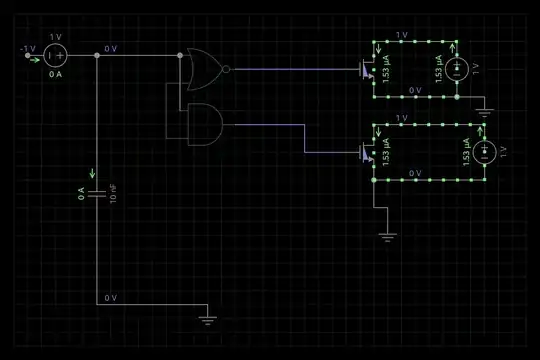Click the upper 1.53 µA drain current label

[x=386, y=69]
